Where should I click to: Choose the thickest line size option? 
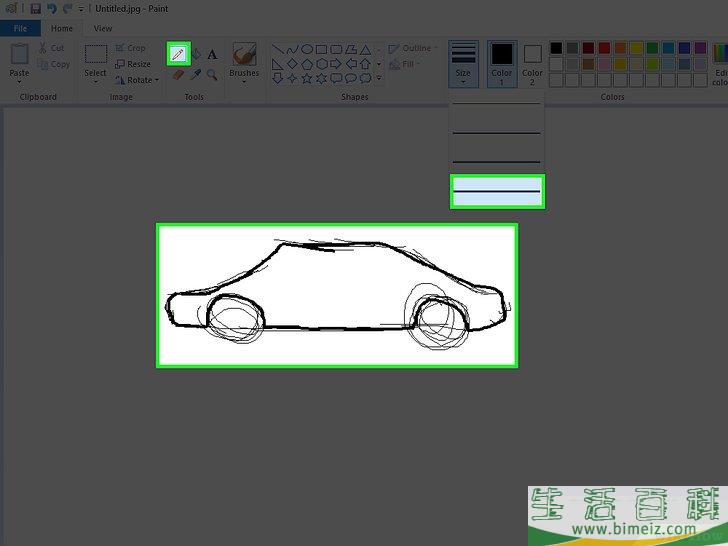(496, 191)
